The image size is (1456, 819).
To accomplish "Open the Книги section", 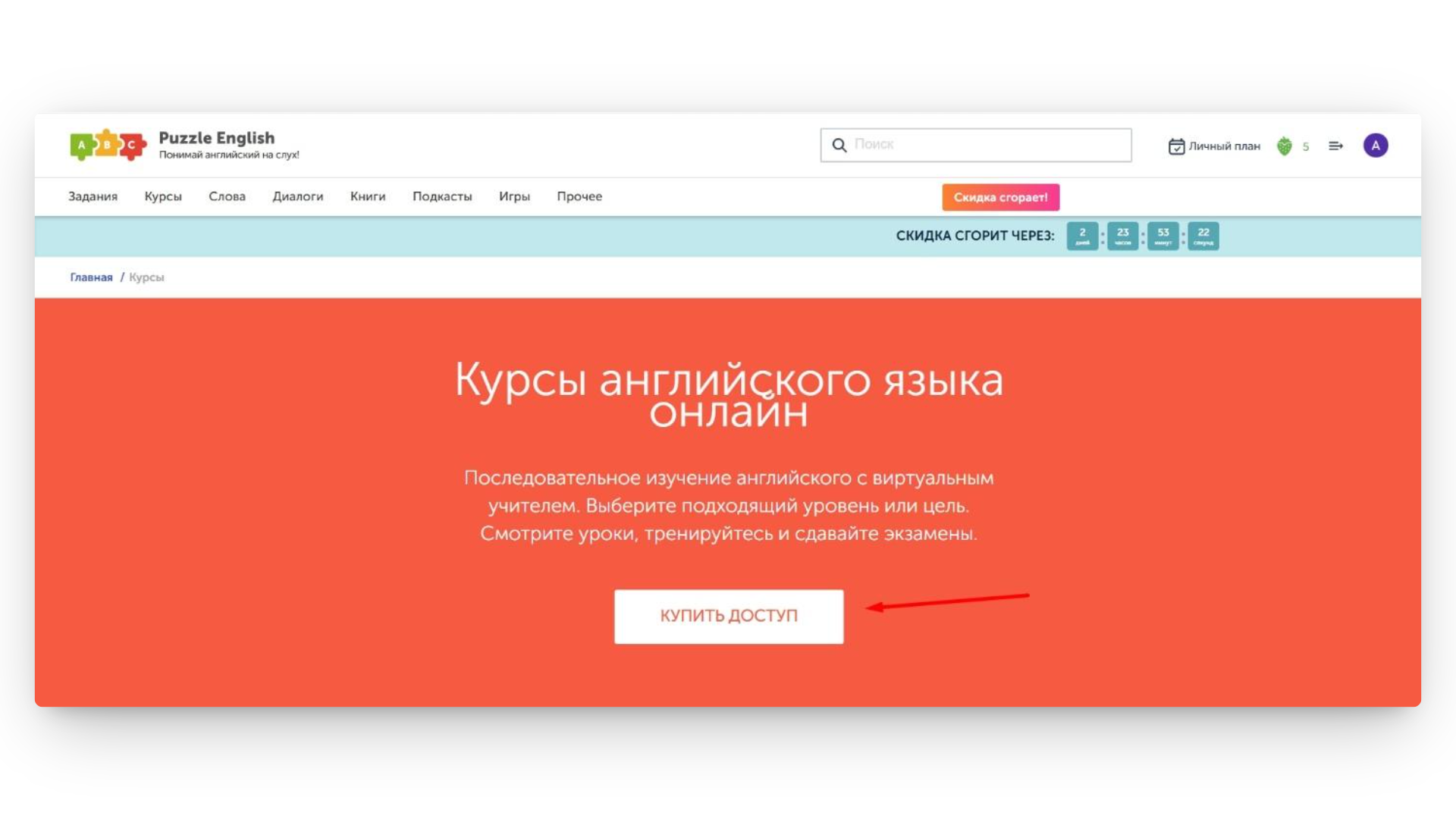I will click(x=368, y=196).
